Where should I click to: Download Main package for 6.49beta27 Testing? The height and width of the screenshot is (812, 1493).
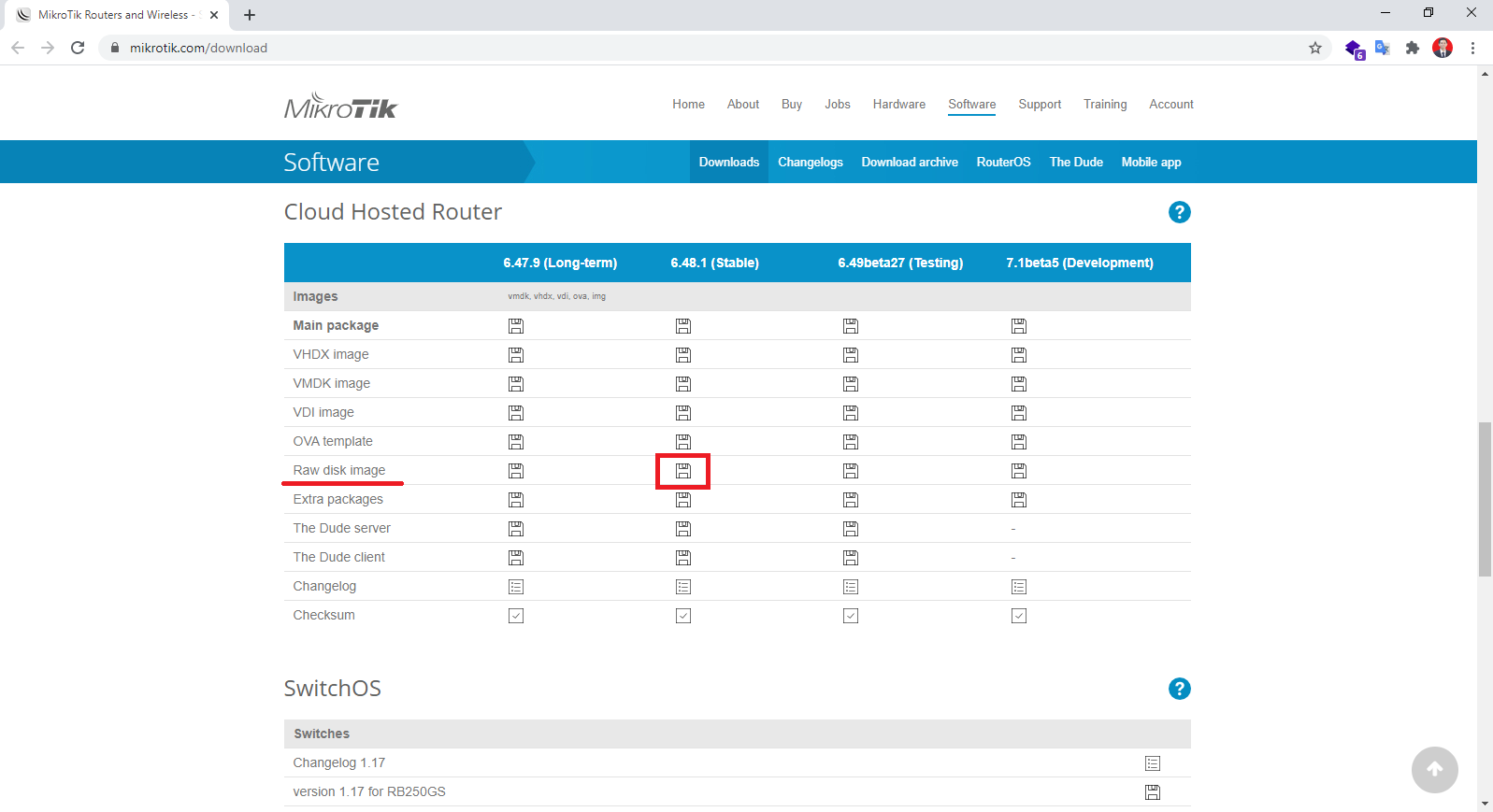(x=851, y=326)
